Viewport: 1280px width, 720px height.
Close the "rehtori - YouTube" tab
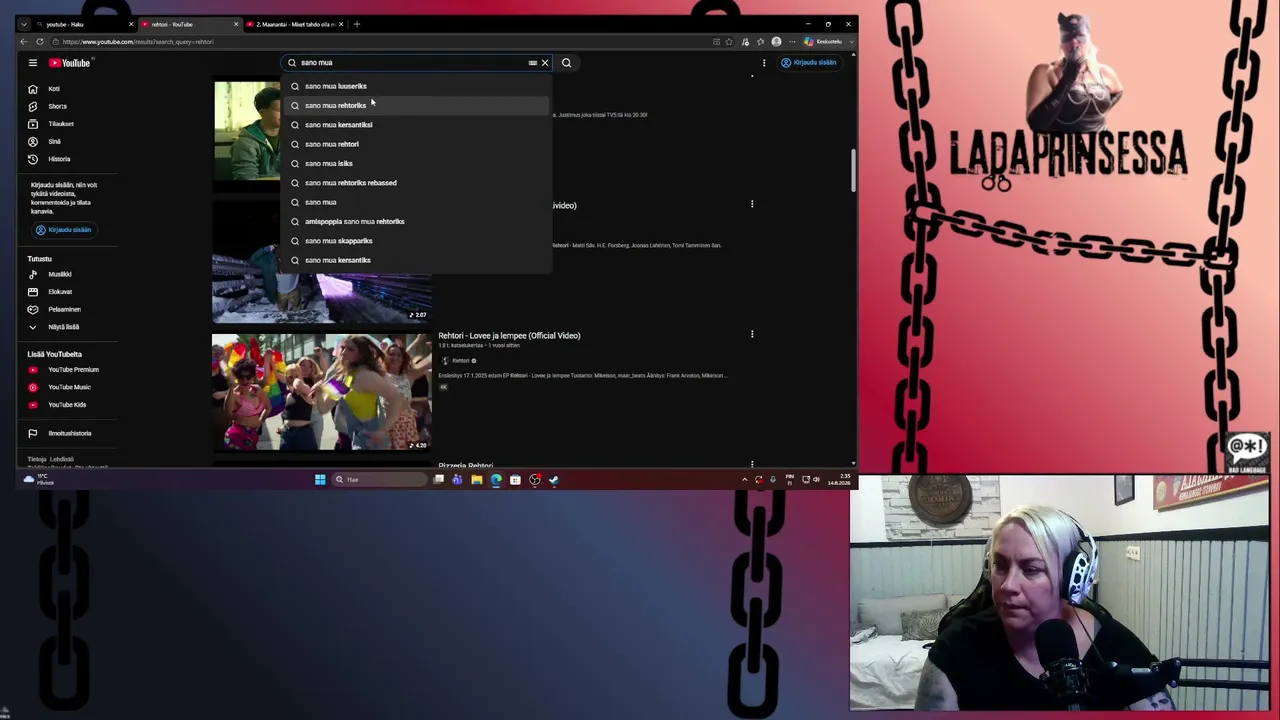(x=236, y=24)
